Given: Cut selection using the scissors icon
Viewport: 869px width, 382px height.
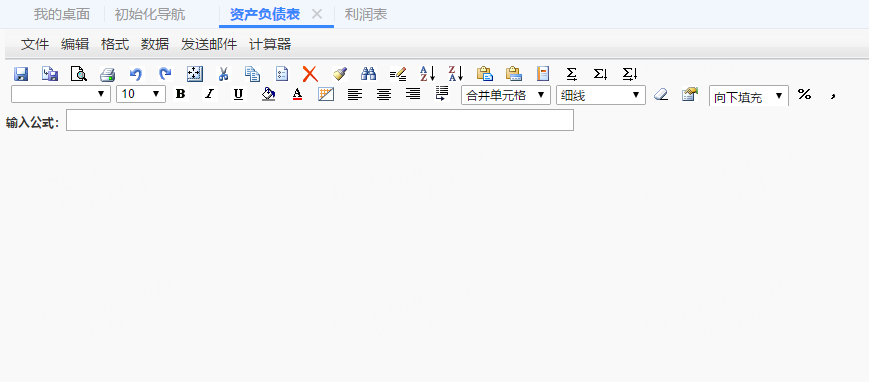Looking at the screenshot, I should pyautogui.click(x=223, y=74).
